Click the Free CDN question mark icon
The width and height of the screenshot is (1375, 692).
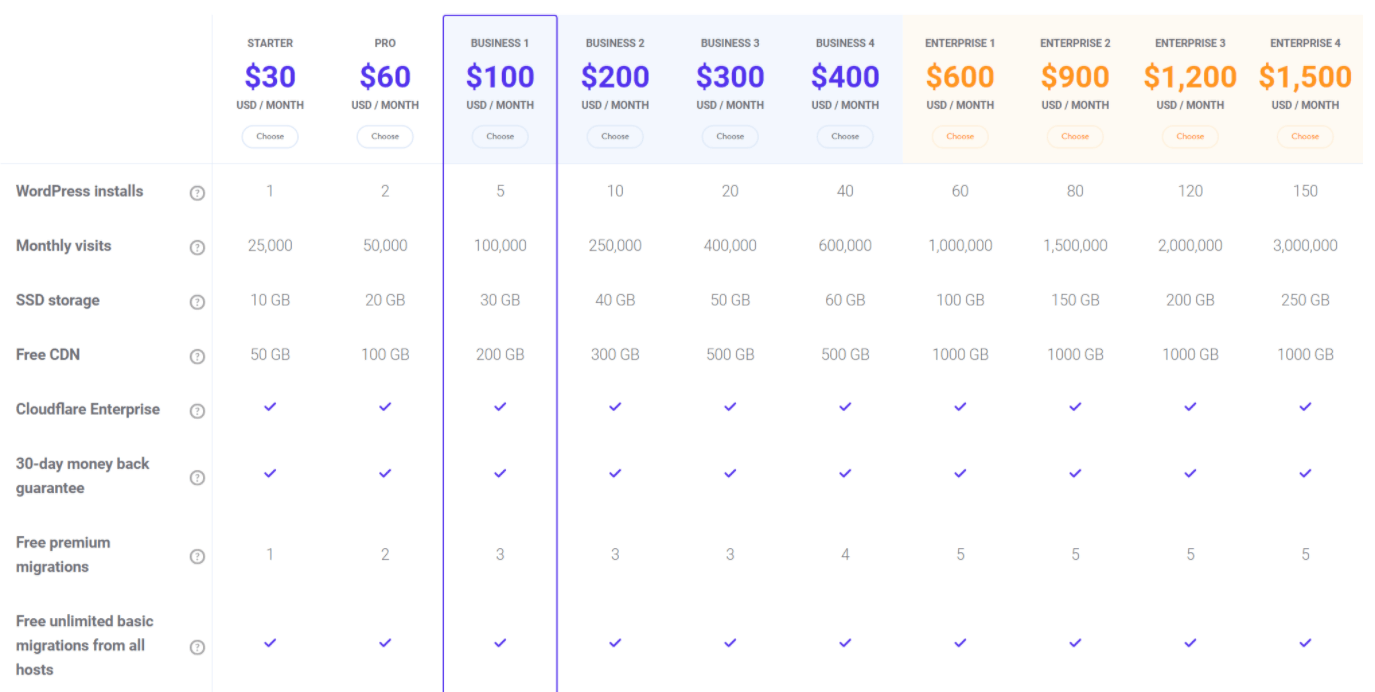[x=197, y=357]
